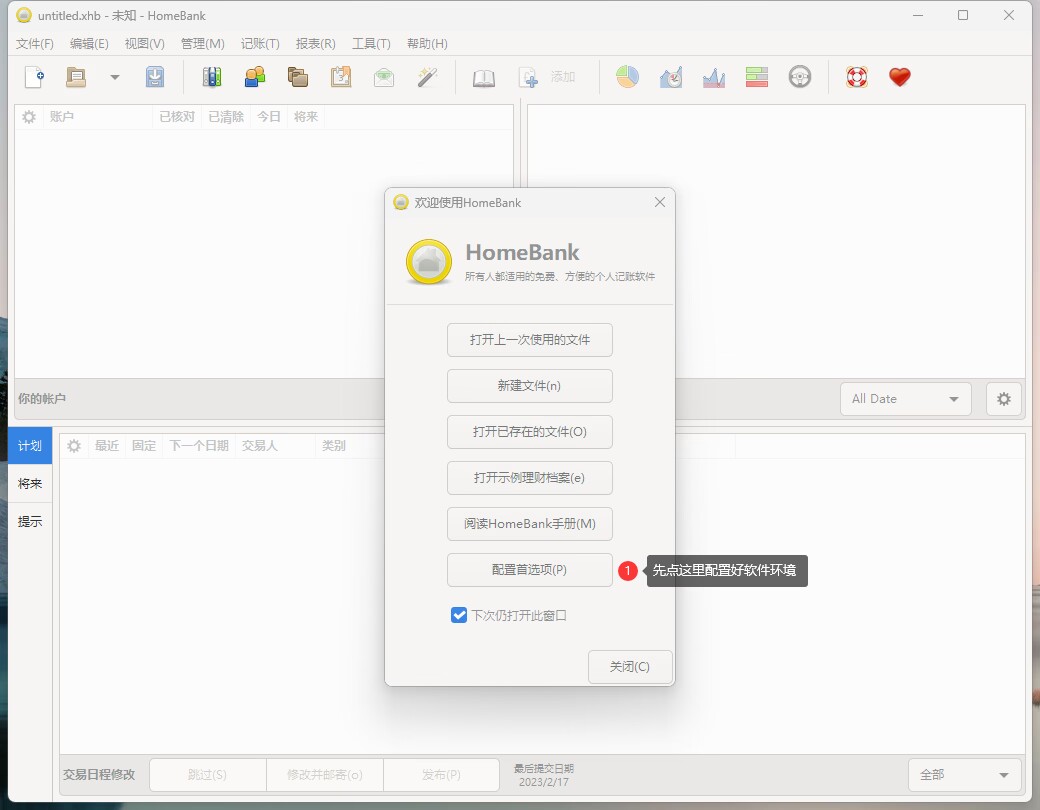
Task: Click the 配置首选项(P) button
Action: [529, 570]
